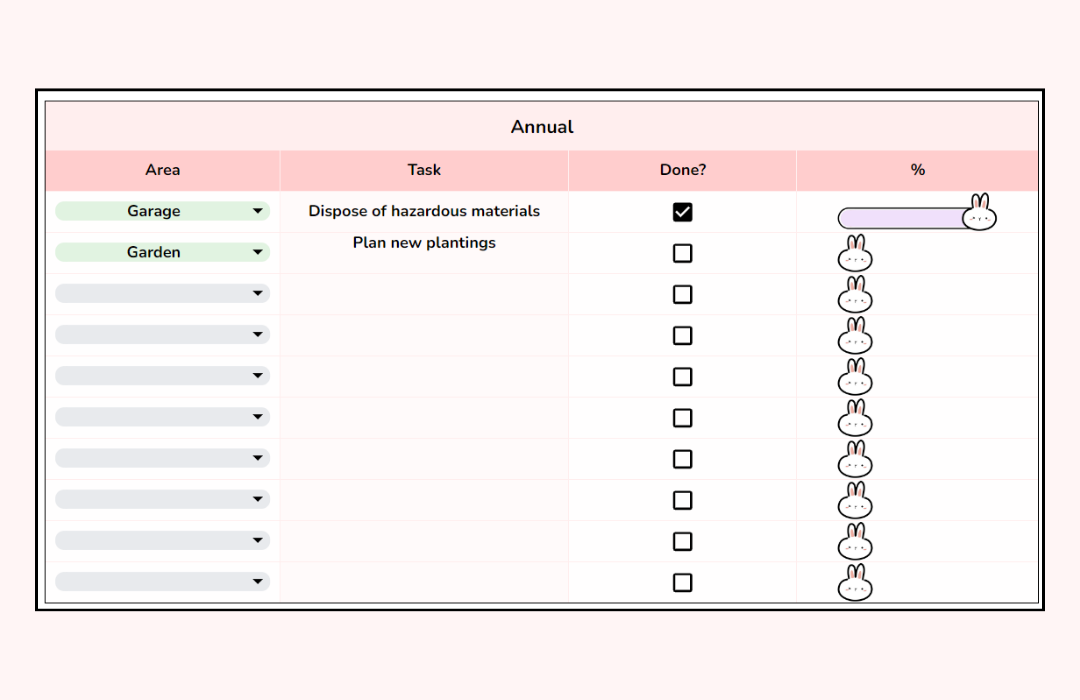Open the Garage area dropdown

(162, 211)
